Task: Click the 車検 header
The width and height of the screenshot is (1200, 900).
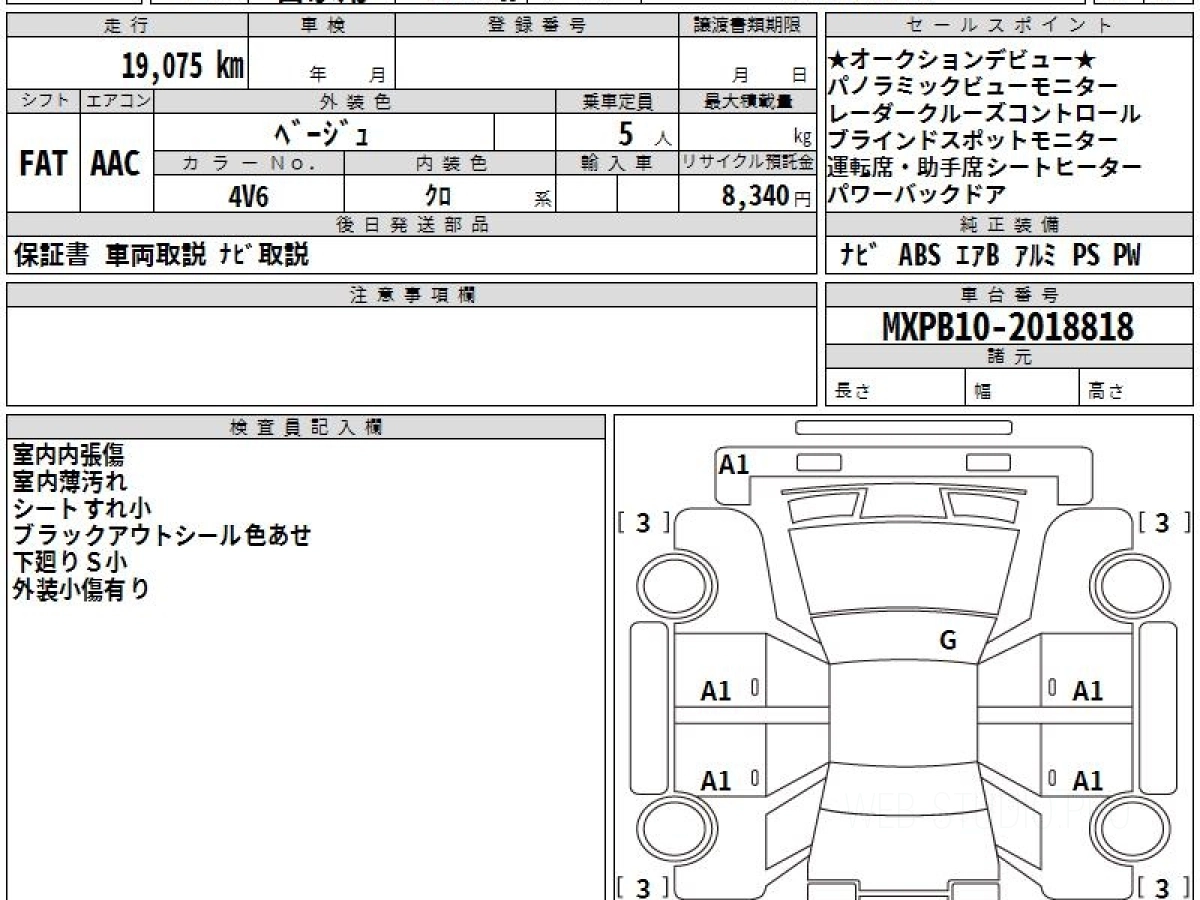Action: (321, 26)
